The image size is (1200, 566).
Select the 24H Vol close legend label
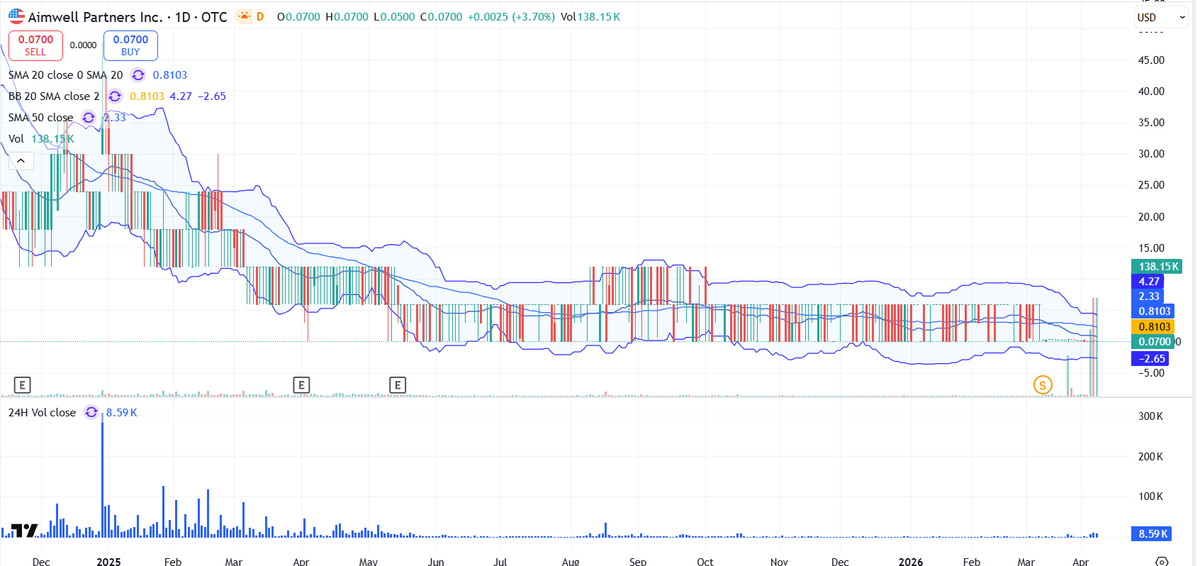pos(42,412)
